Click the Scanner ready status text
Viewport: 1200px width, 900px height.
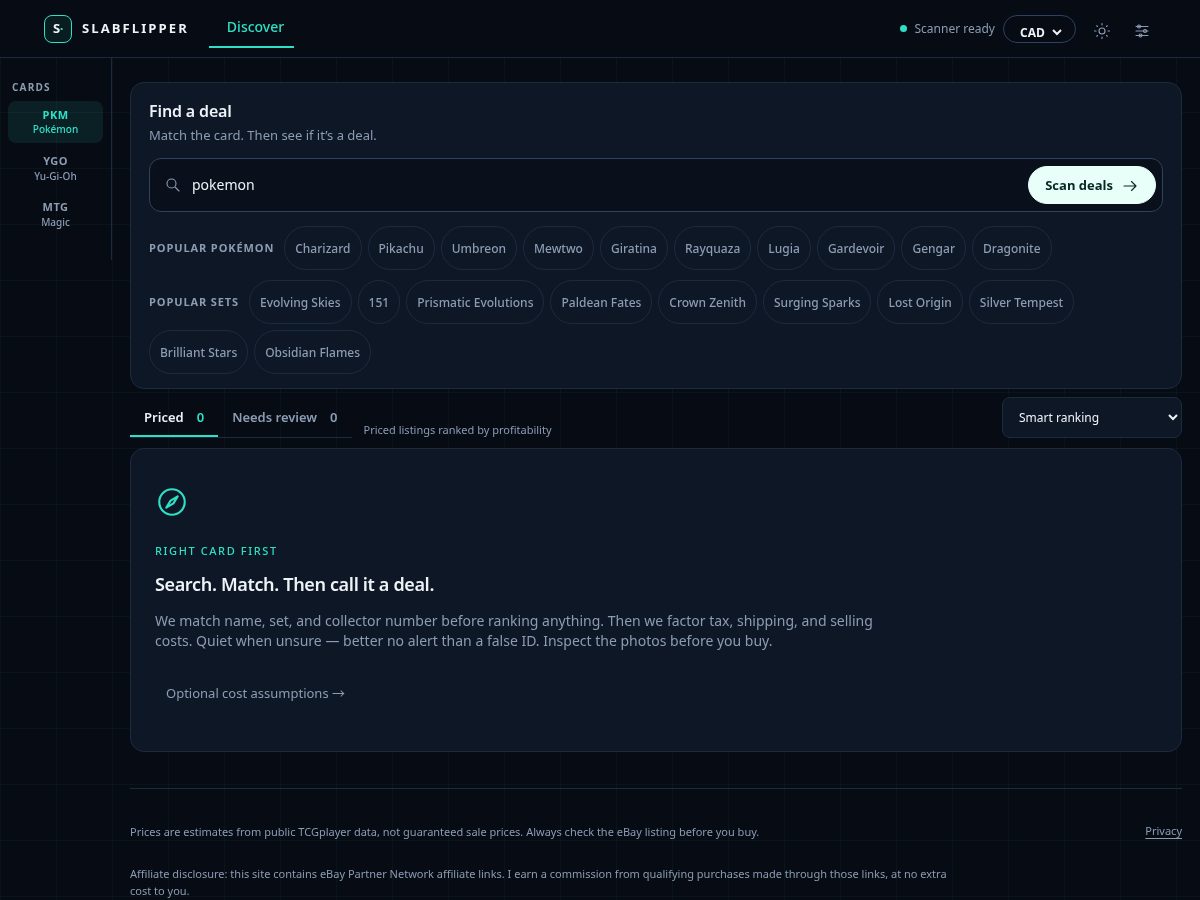pyautogui.click(x=954, y=29)
